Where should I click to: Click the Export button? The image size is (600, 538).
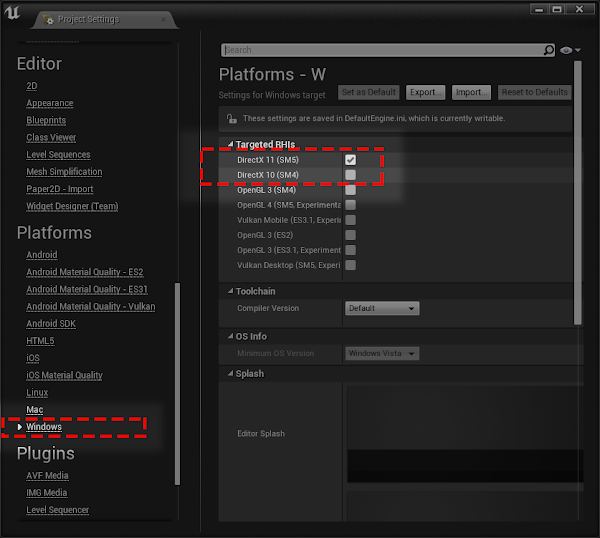(x=426, y=92)
